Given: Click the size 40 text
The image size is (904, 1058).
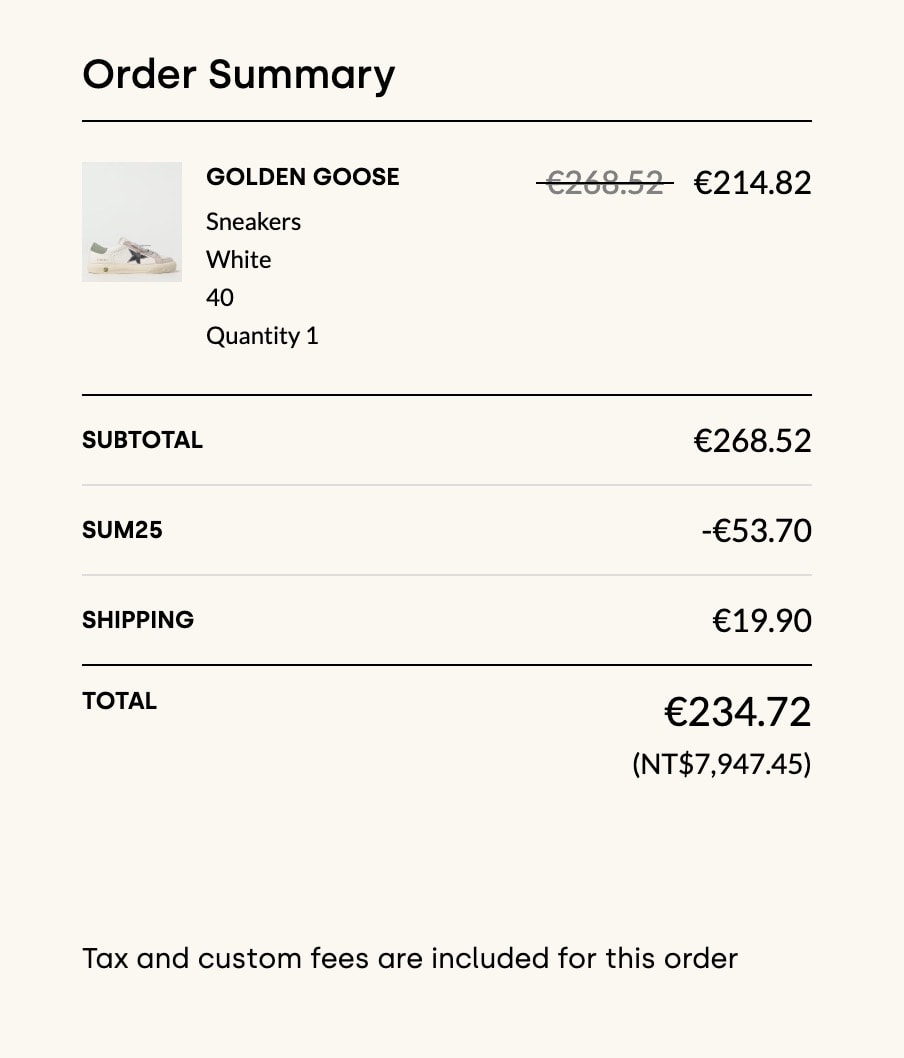Looking at the screenshot, I should click(x=220, y=297).
